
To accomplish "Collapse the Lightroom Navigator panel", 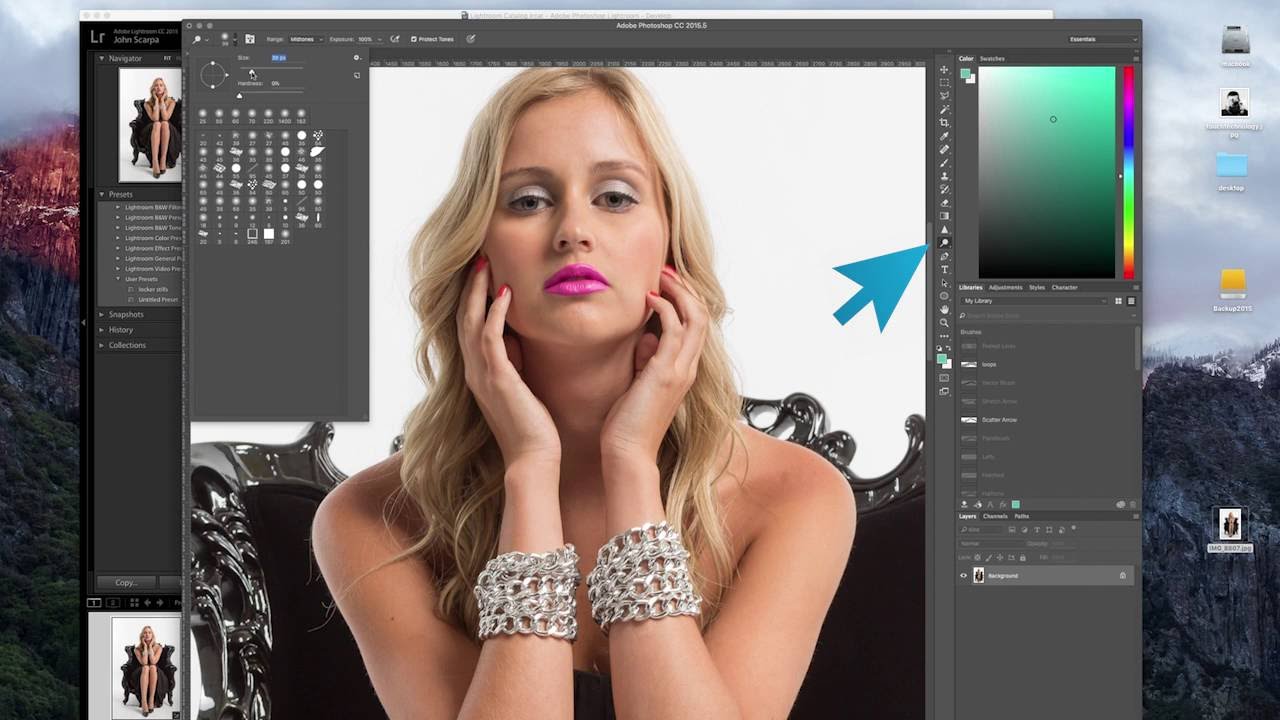I will (x=101, y=59).
